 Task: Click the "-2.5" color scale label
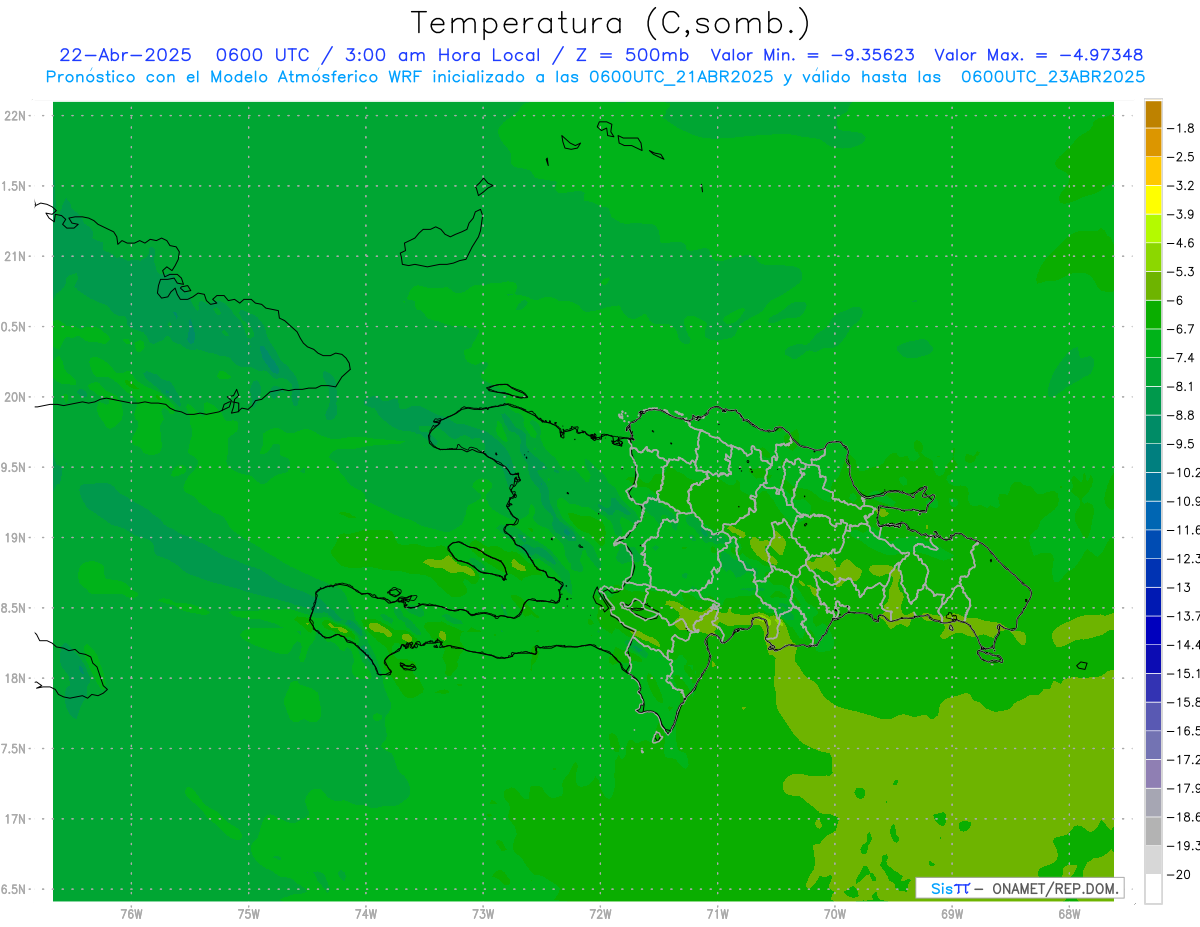click(x=1182, y=157)
